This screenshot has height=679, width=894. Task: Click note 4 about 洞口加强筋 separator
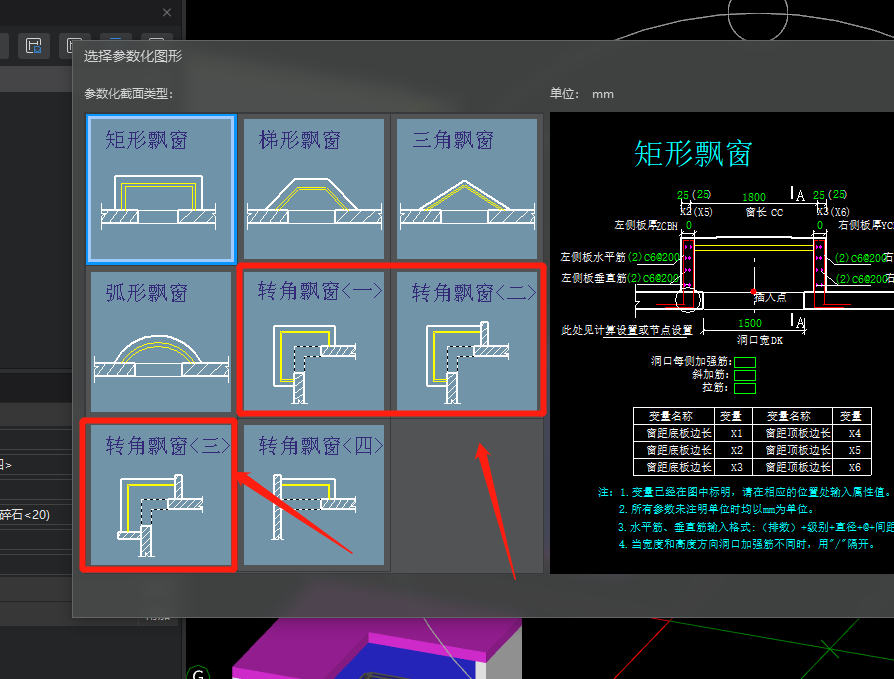(747, 544)
